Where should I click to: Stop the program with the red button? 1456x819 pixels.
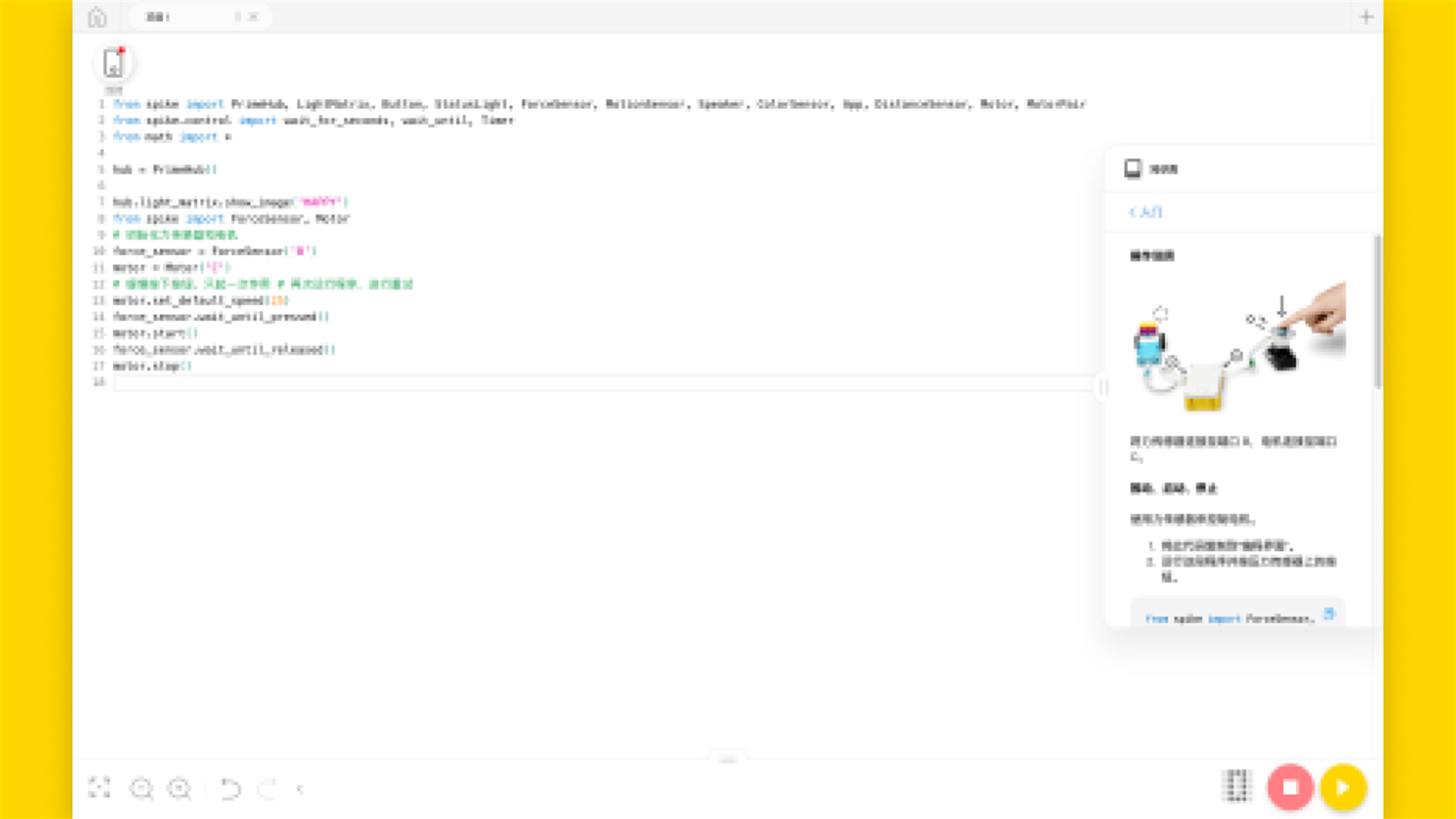point(1290,787)
